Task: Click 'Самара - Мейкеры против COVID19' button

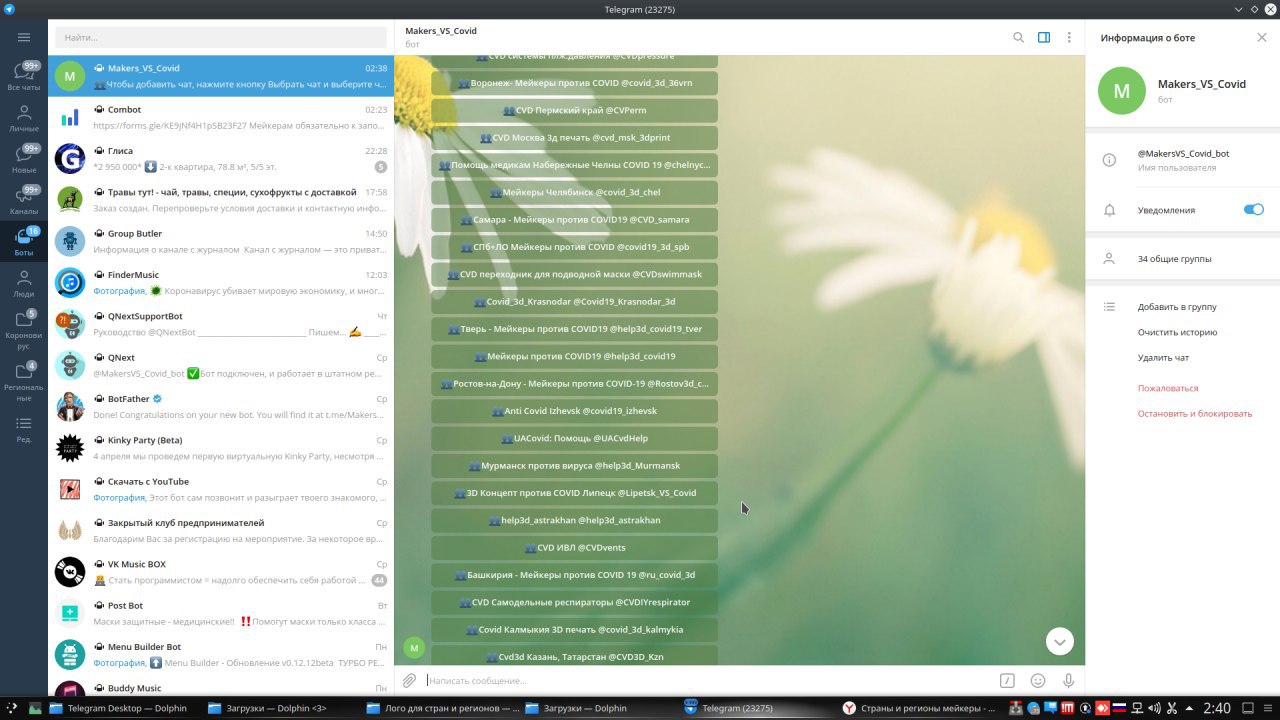Action: 574,219
